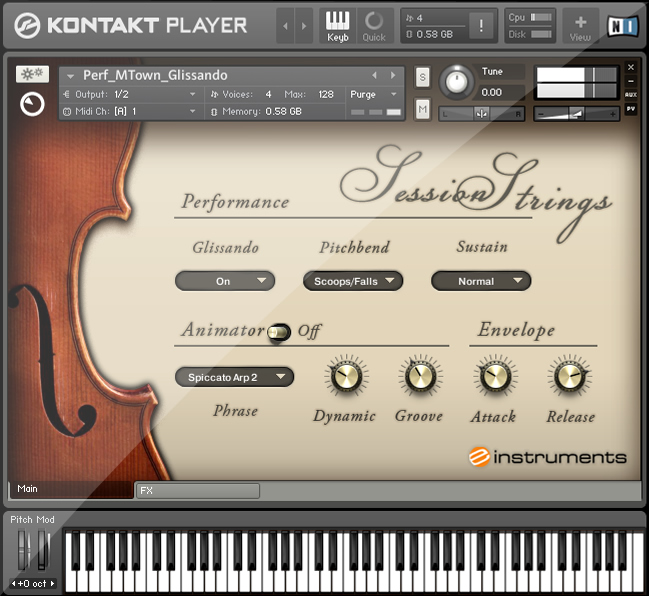Open the Quick load button
The image size is (649, 596).
[x=374, y=26]
